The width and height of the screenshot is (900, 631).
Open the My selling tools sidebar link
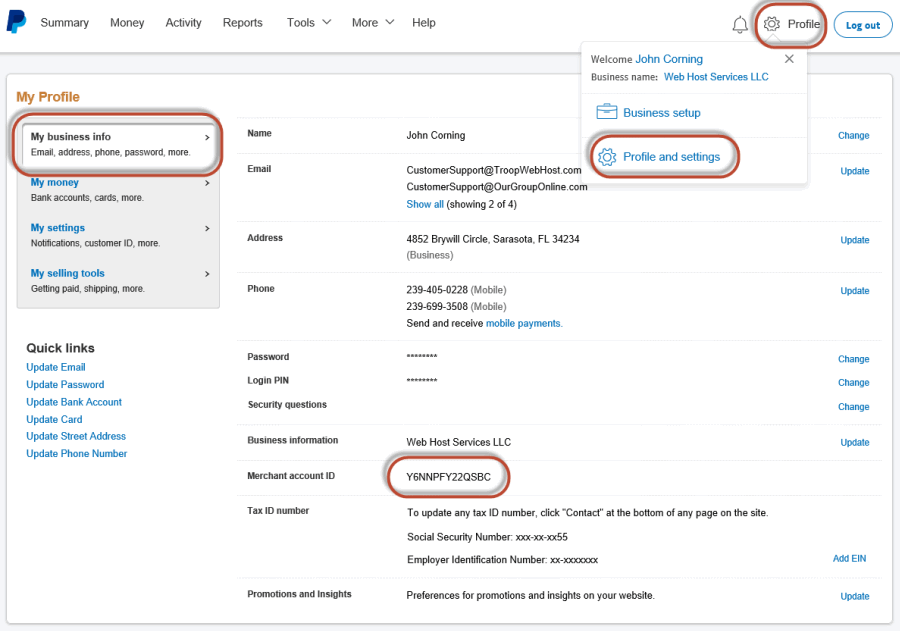click(x=67, y=273)
